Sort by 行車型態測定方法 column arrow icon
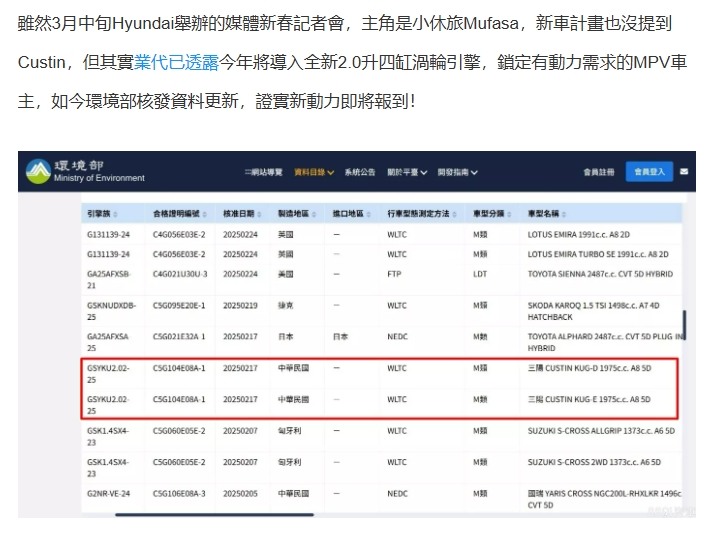The width and height of the screenshot is (714, 545). pyautogui.click(x=454, y=214)
